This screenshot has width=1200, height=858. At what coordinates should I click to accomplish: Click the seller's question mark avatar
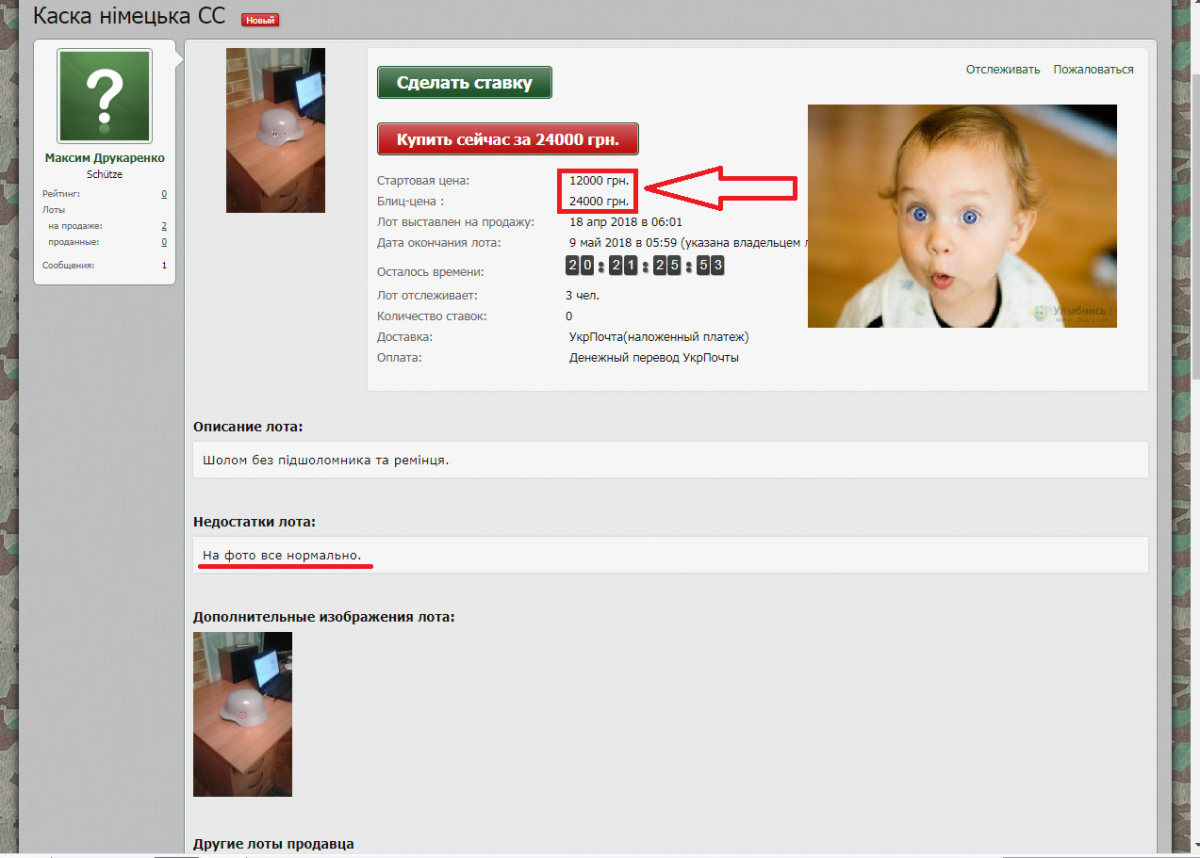[x=105, y=96]
